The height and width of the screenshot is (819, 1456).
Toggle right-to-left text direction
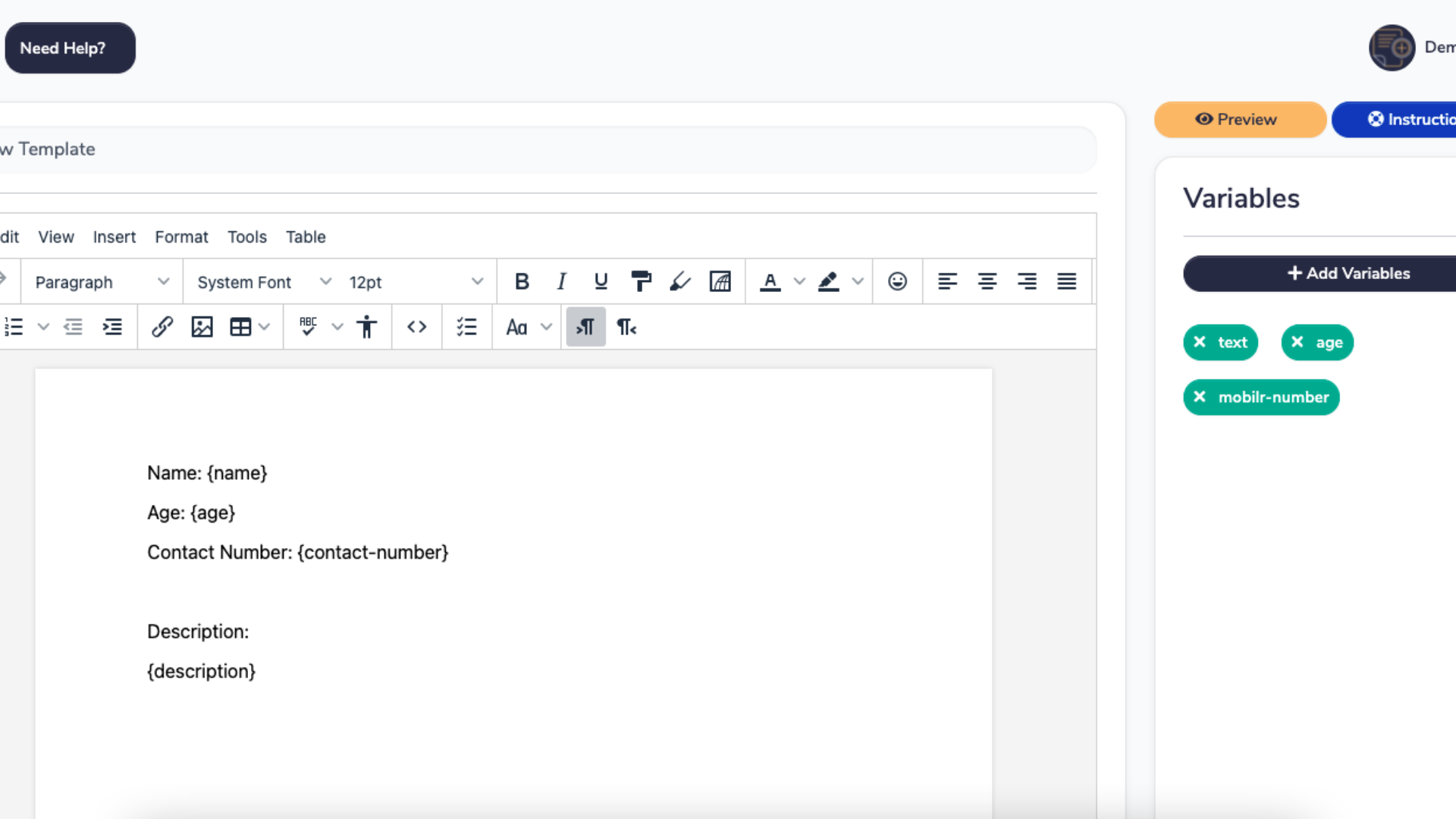pyautogui.click(x=626, y=327)
